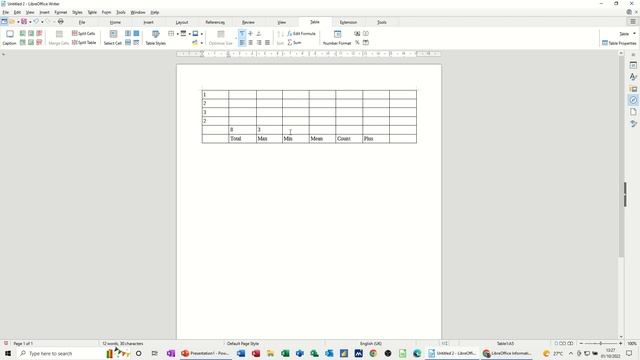Screen dimensions: 640x360
Task: Open the Undo history dropdown arrow
Action: 42,22
